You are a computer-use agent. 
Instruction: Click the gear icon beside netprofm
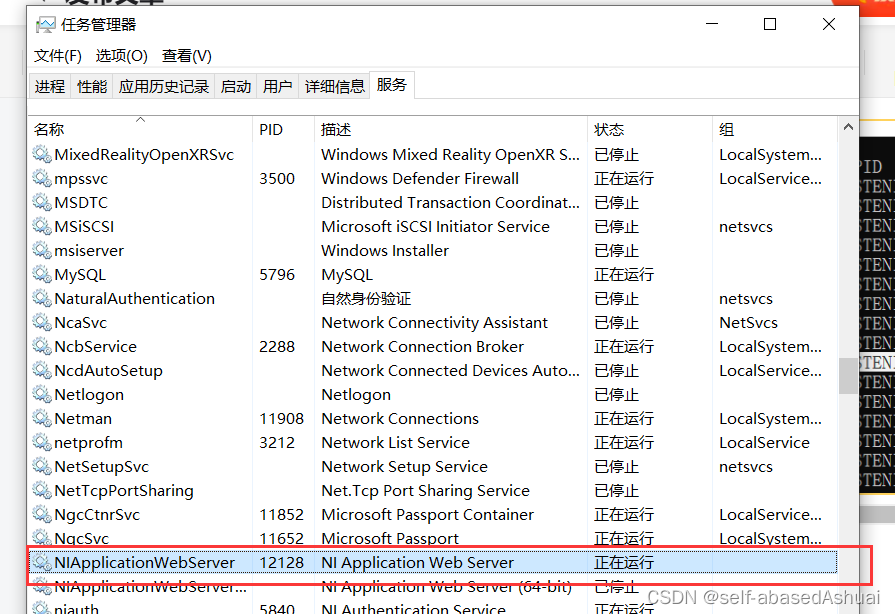click(42, 442)
